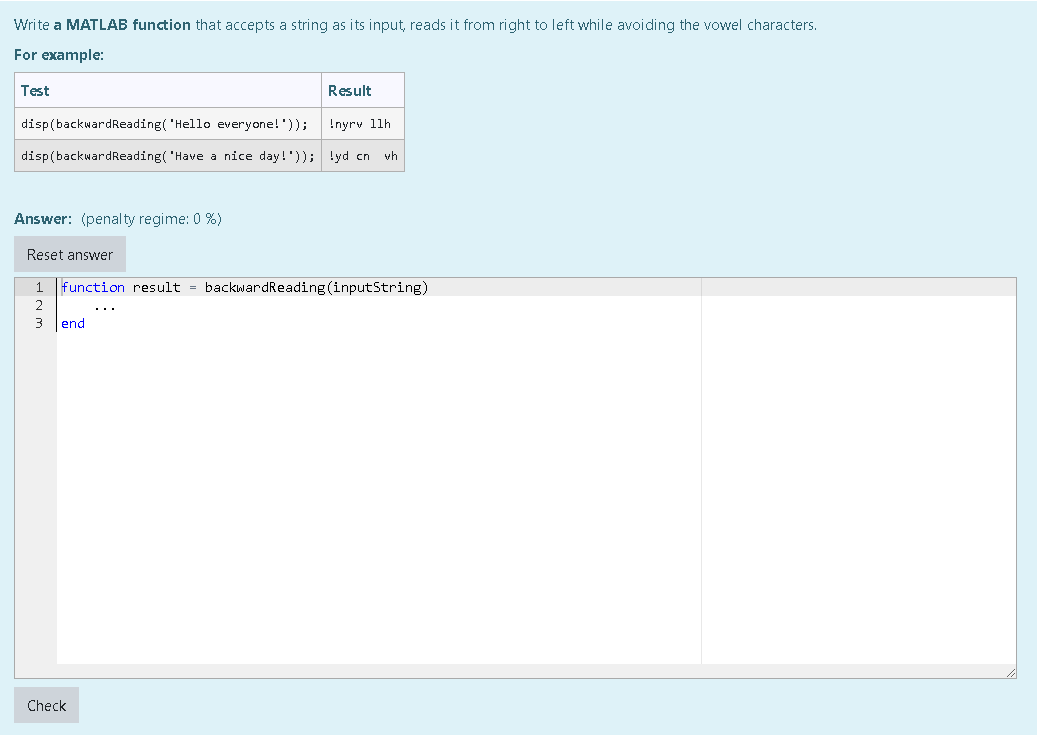Select line number 2 in the gutter
This screenshot has height=741, width=1041.
pos(38,305)
